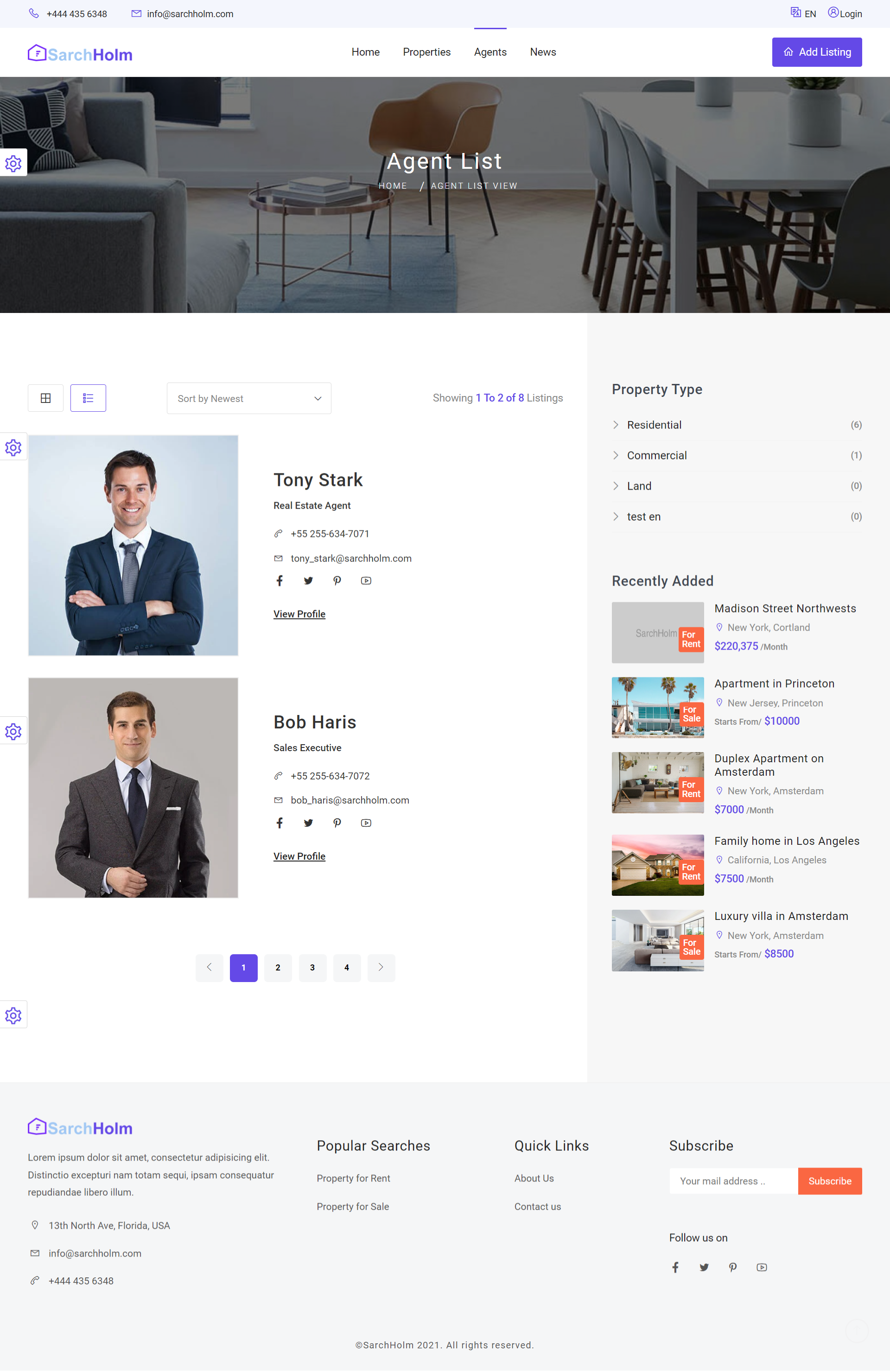Click the SarchHolm header logo
This screenshot has height=1372, width=890.
80,54
